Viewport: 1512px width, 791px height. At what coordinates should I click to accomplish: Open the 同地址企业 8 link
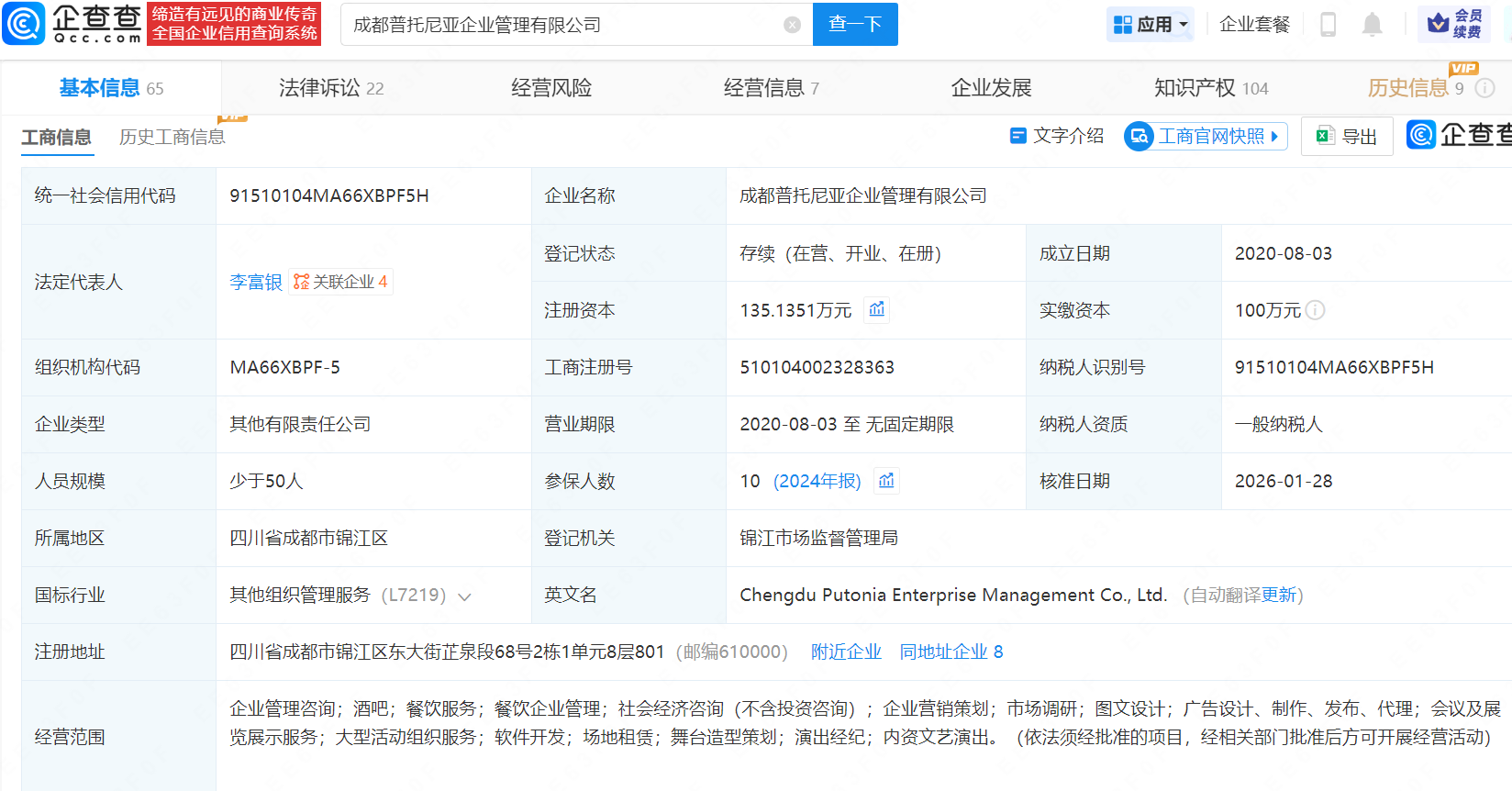951,652
